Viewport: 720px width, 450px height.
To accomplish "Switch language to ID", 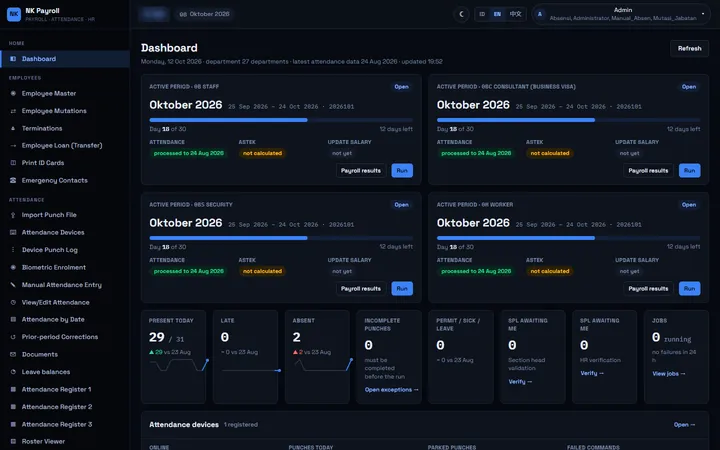I will click(x=482, y=14).
